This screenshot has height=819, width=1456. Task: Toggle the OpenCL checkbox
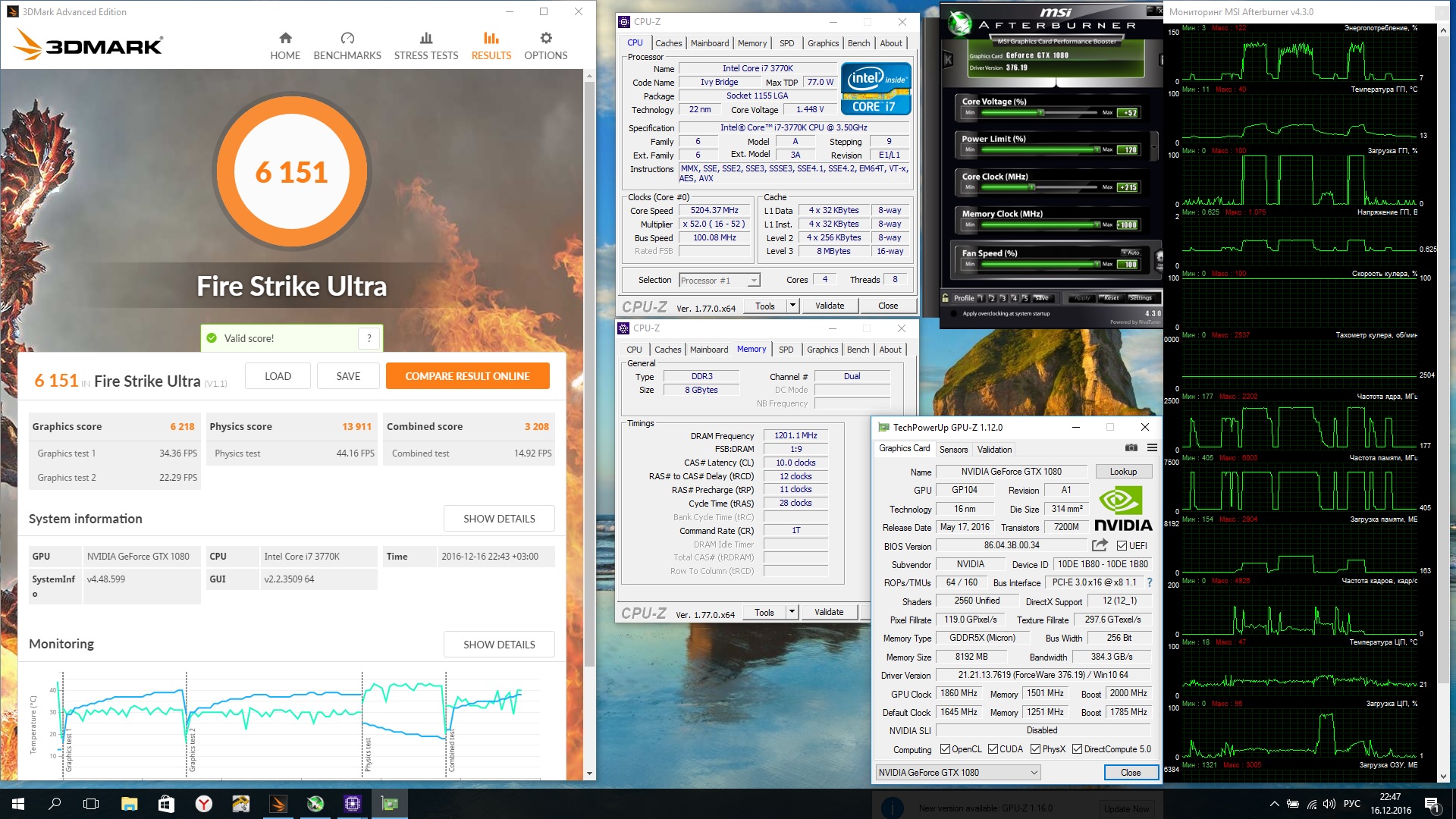(x=945, y=749)
